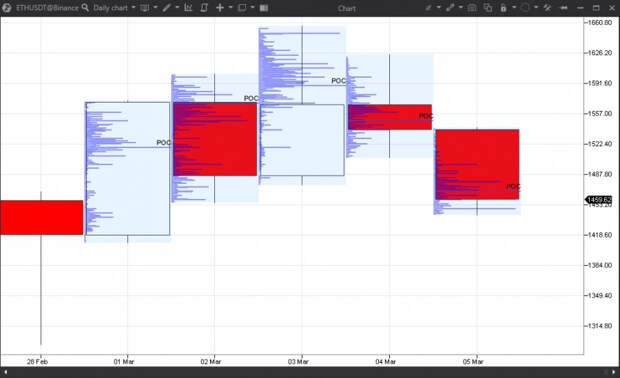Click the 05 Mar date label

pos(473,361)
